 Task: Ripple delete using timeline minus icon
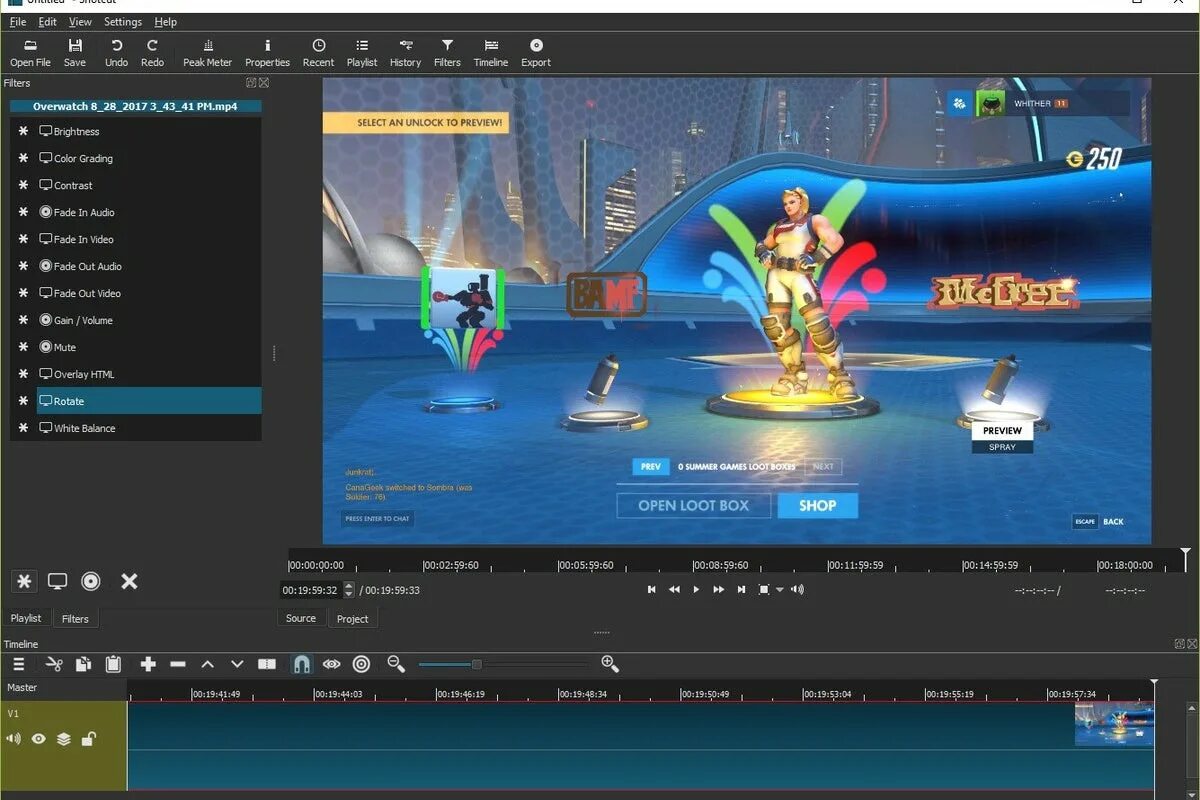pos(178,664)
